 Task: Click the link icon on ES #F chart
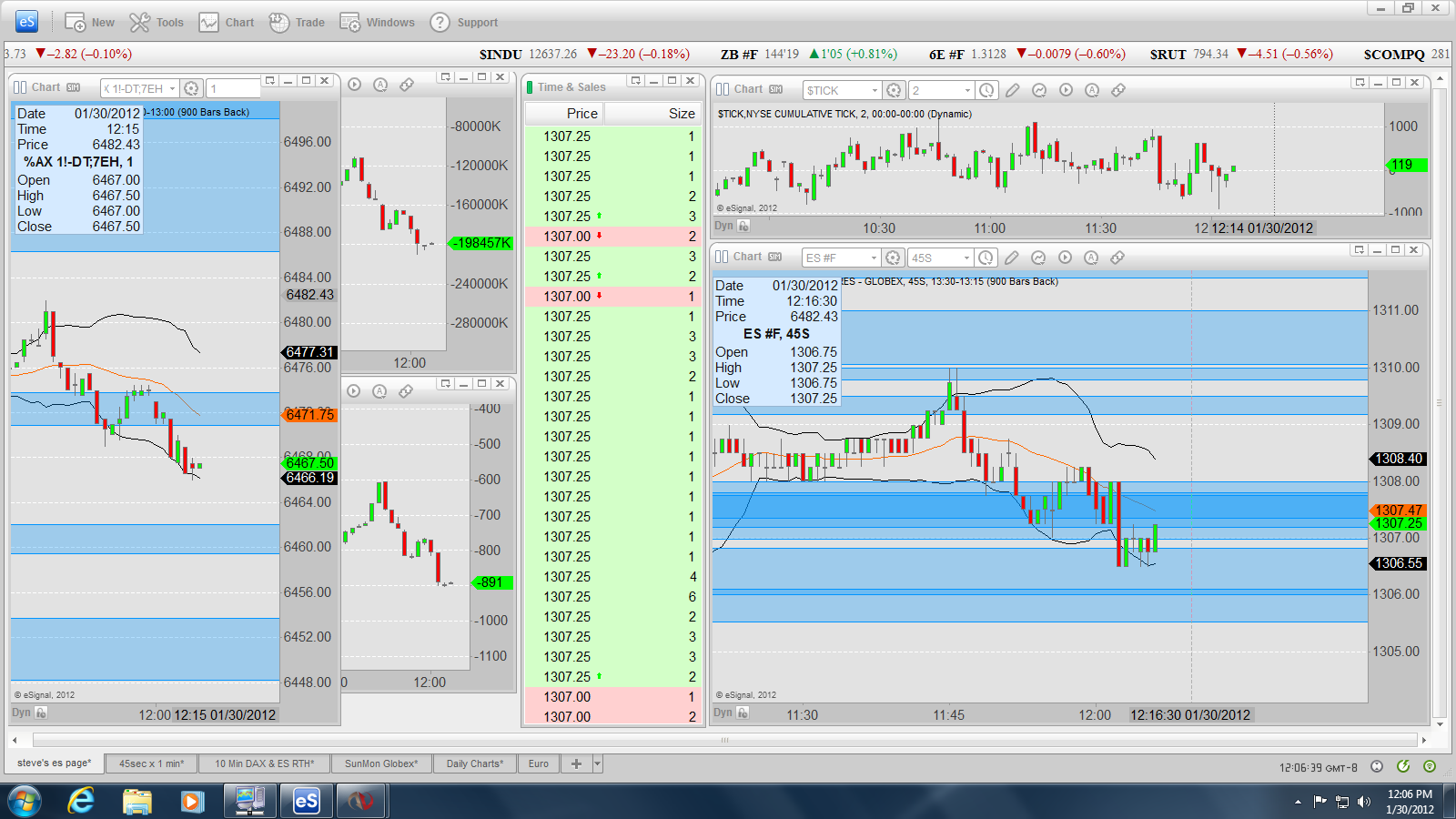(x=1117, y=258)
